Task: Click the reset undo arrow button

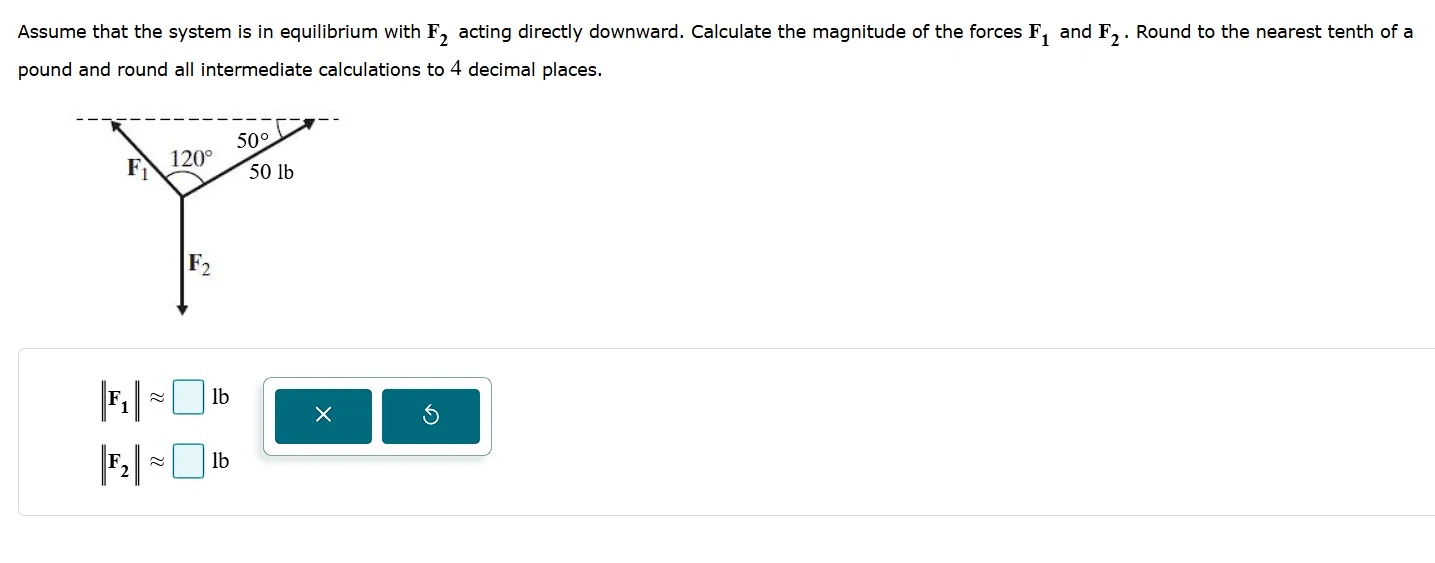Action: pos(430,416)
